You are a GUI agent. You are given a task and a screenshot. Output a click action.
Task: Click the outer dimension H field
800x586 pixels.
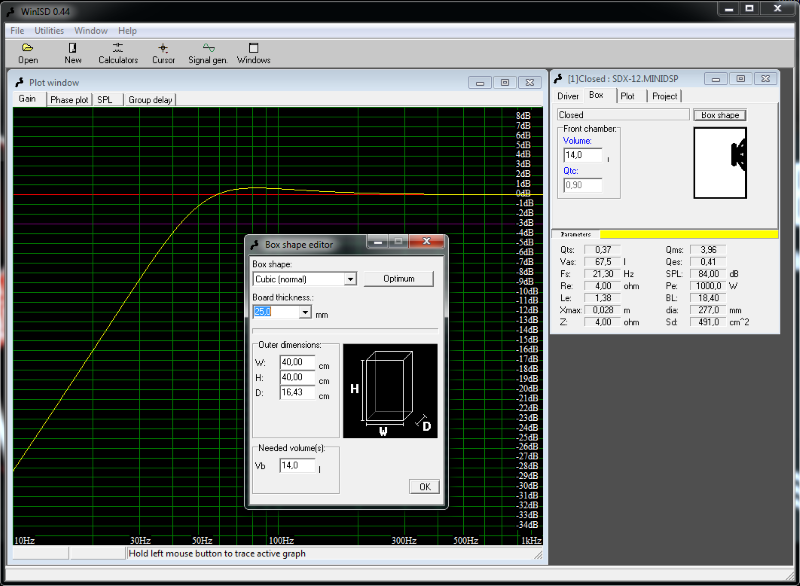point(297,377)
